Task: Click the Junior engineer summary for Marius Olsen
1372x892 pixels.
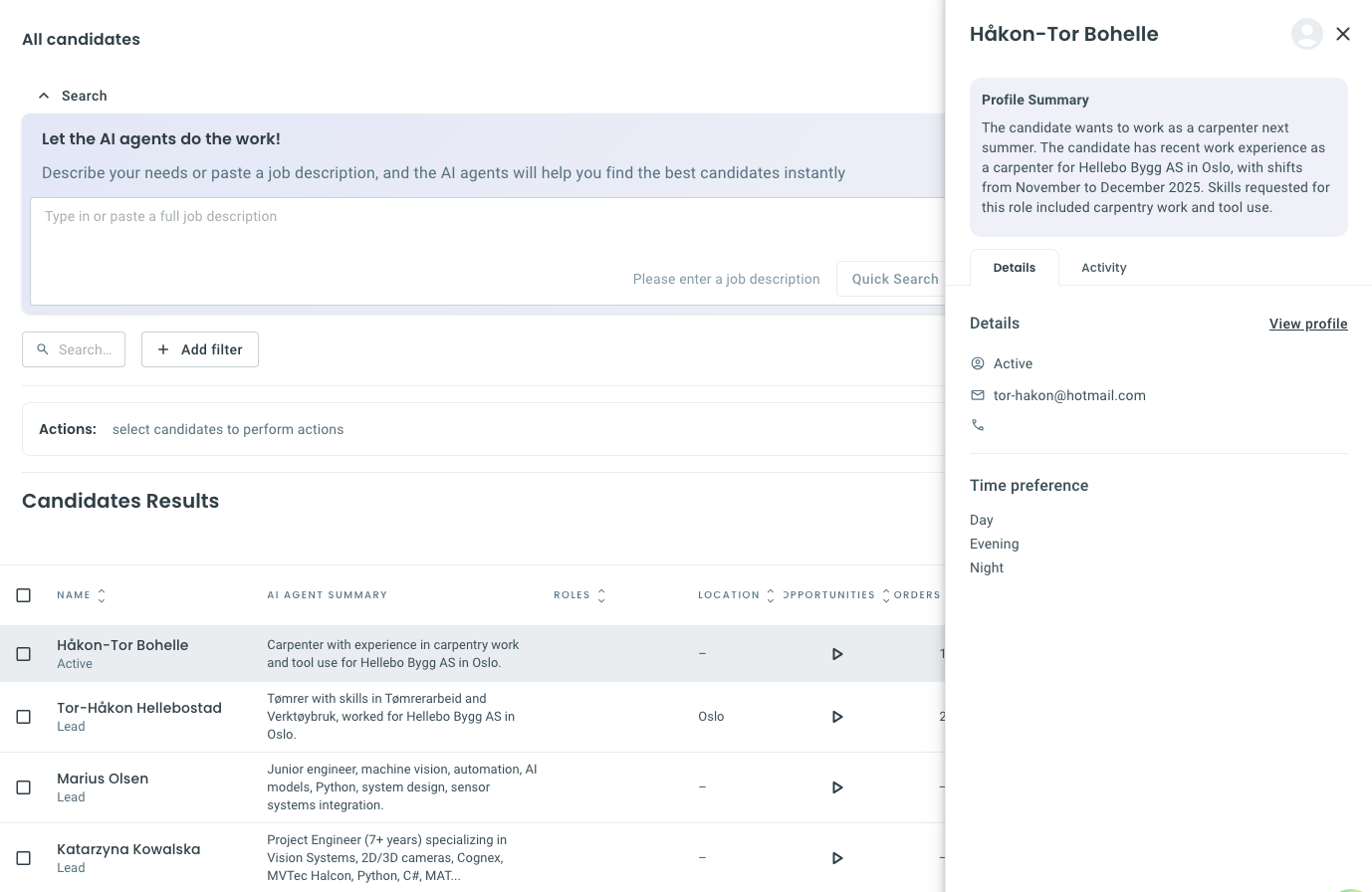Action: click(x=402, y=787)
